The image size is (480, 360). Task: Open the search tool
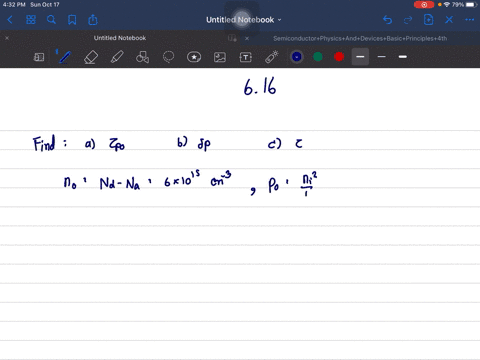[51, 20]
